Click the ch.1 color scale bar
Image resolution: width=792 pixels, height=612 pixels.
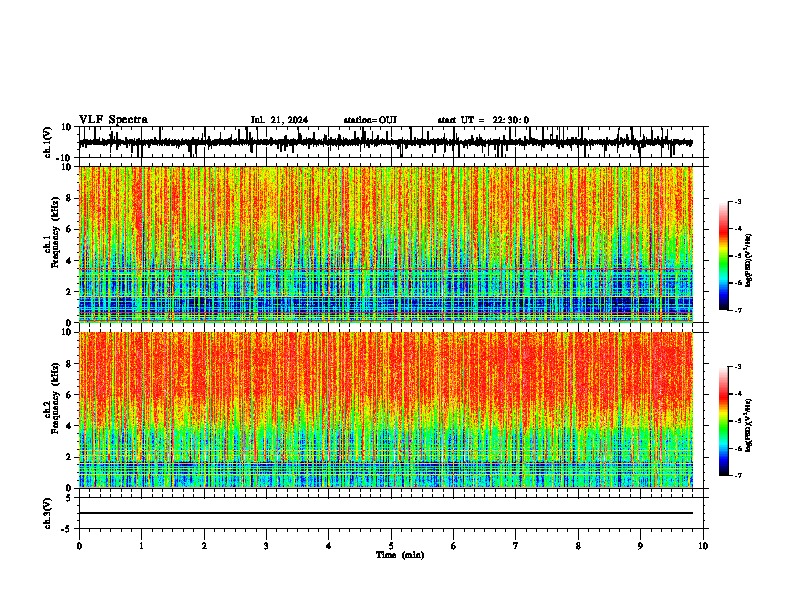point(724,256)
